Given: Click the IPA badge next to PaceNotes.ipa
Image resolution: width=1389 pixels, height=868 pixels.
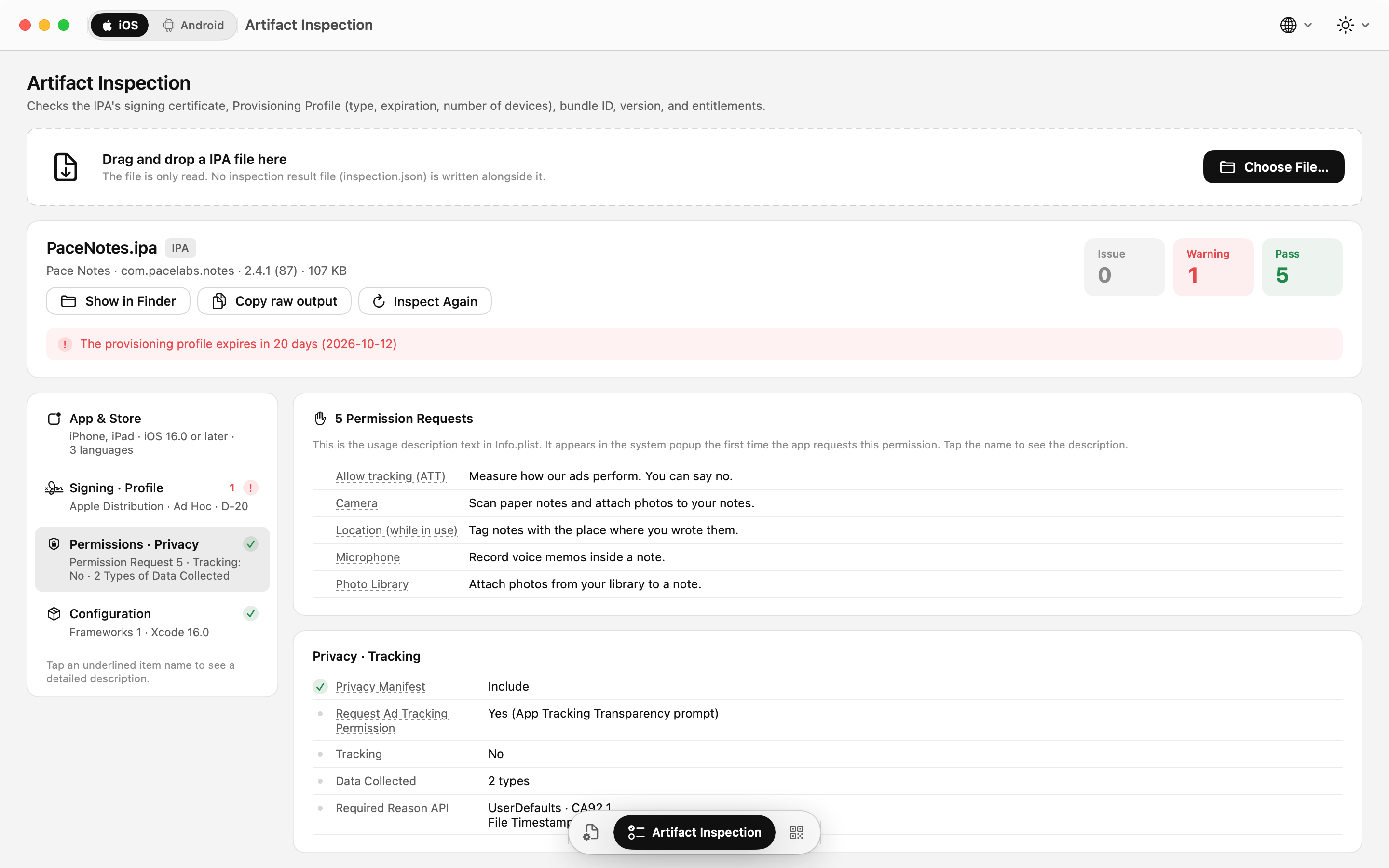Looking at the screenshot, I should 180,248.
